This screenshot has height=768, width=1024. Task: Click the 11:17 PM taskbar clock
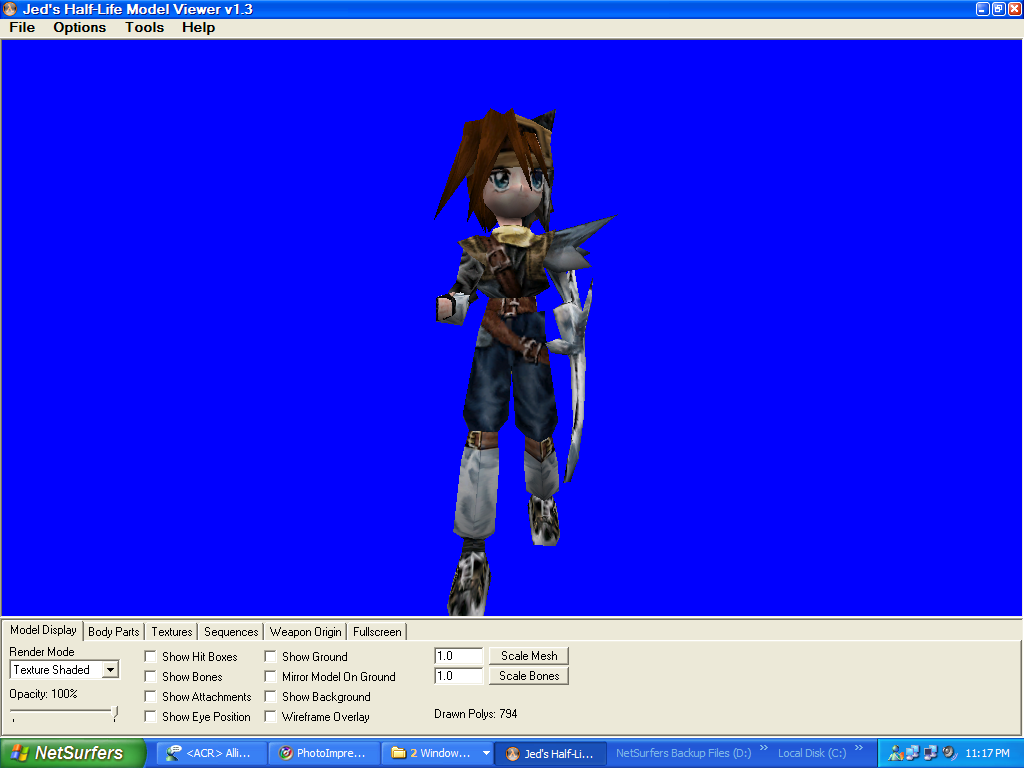point(987,753)
